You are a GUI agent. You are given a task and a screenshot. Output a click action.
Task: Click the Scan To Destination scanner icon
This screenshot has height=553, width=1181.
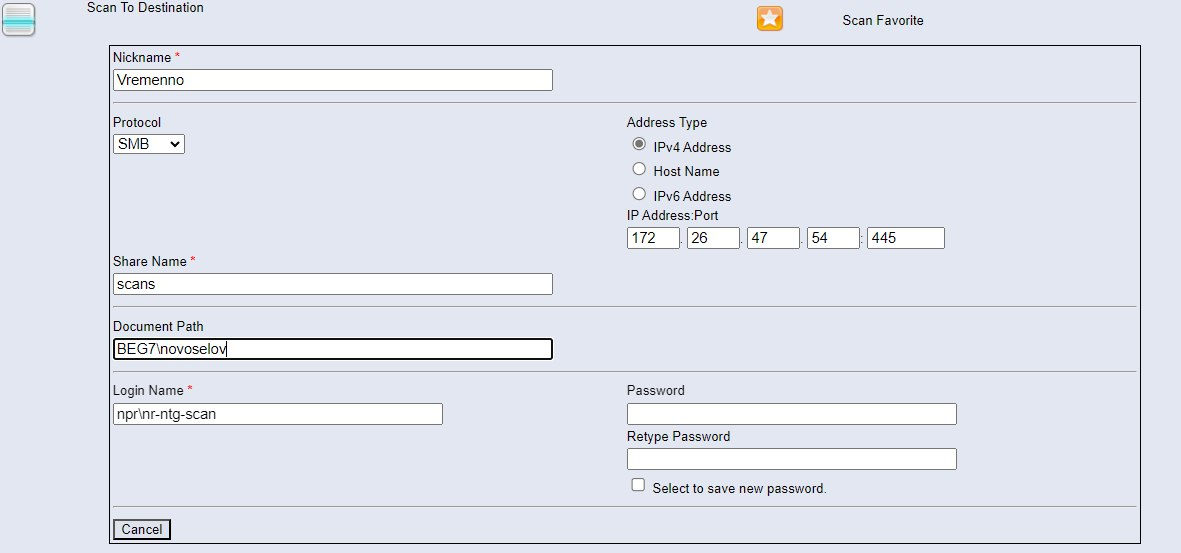click(x=19, y=20)
